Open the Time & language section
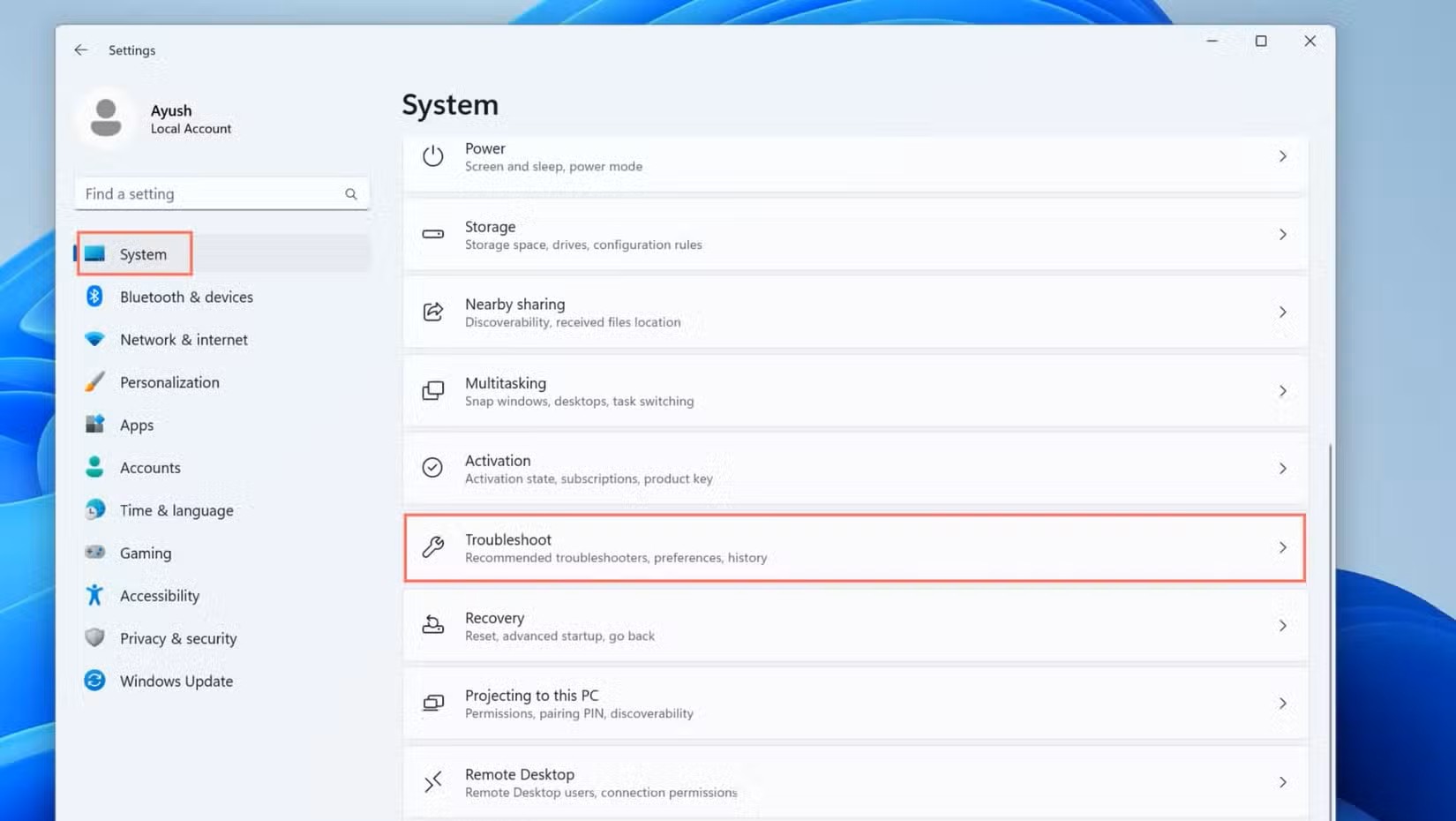 [x=176, y=510]
